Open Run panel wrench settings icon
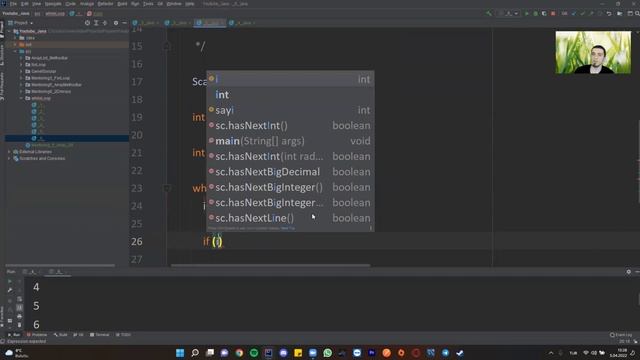640x360 pixels. pyautogui.click(x=10, y=290)
